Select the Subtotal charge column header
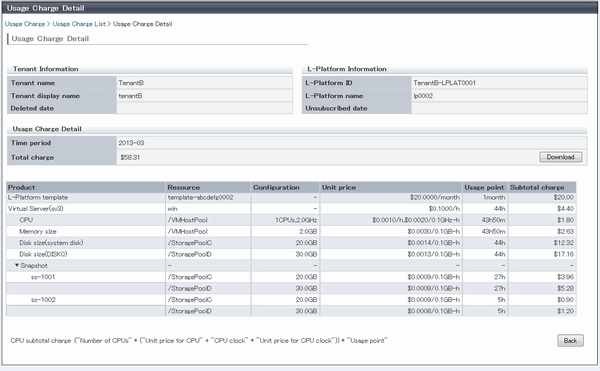Viewport: 600px width, 371px height. [x=542, y=187]
